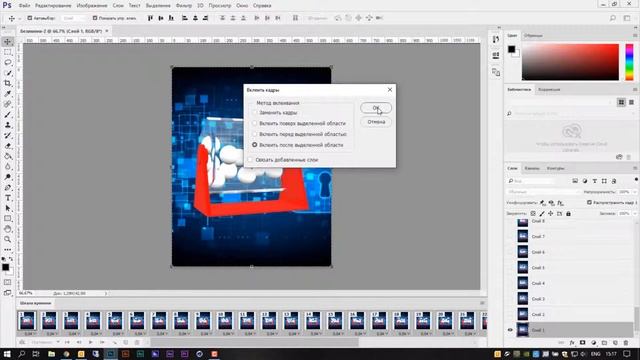The height and width of the screenshot is (360, 640).
Task: Select 'Заменить кадры' radio option
Action: (x=255, y=112)
